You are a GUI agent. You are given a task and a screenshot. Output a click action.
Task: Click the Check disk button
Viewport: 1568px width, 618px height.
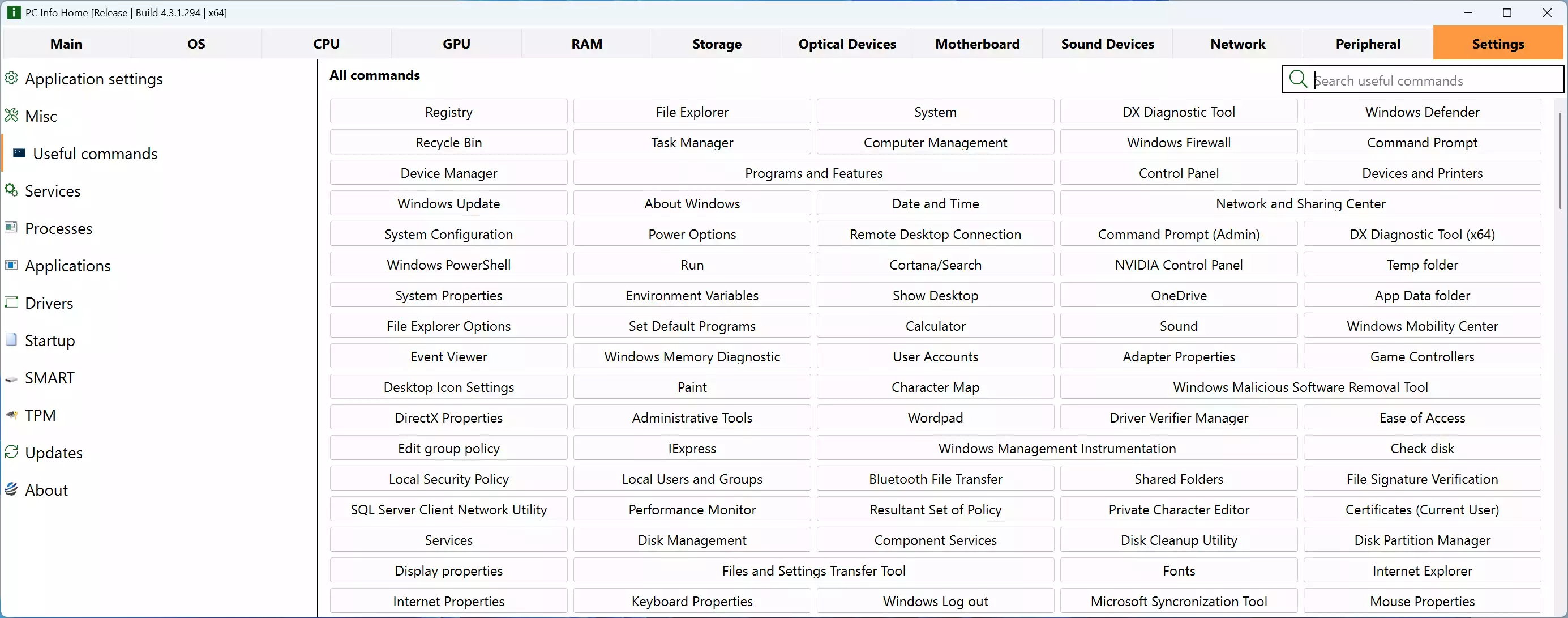pos(1423,447)
